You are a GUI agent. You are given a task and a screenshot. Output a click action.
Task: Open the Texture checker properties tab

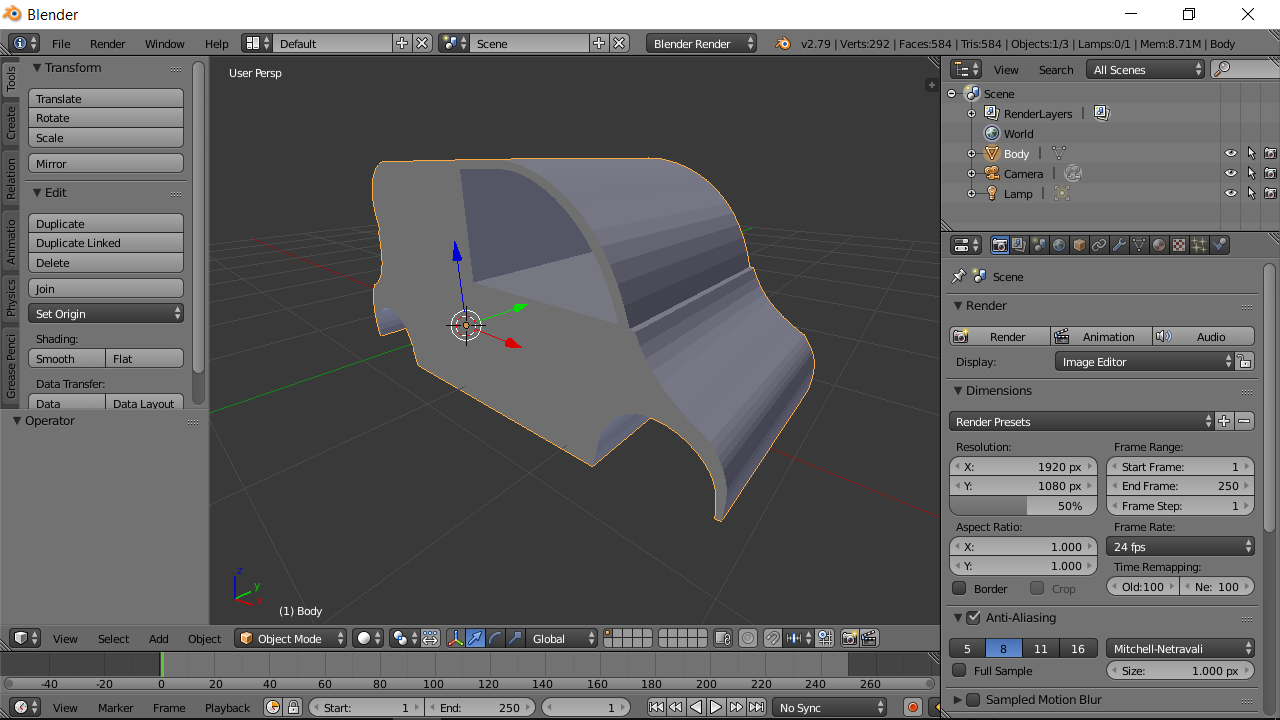point(1179,245)
